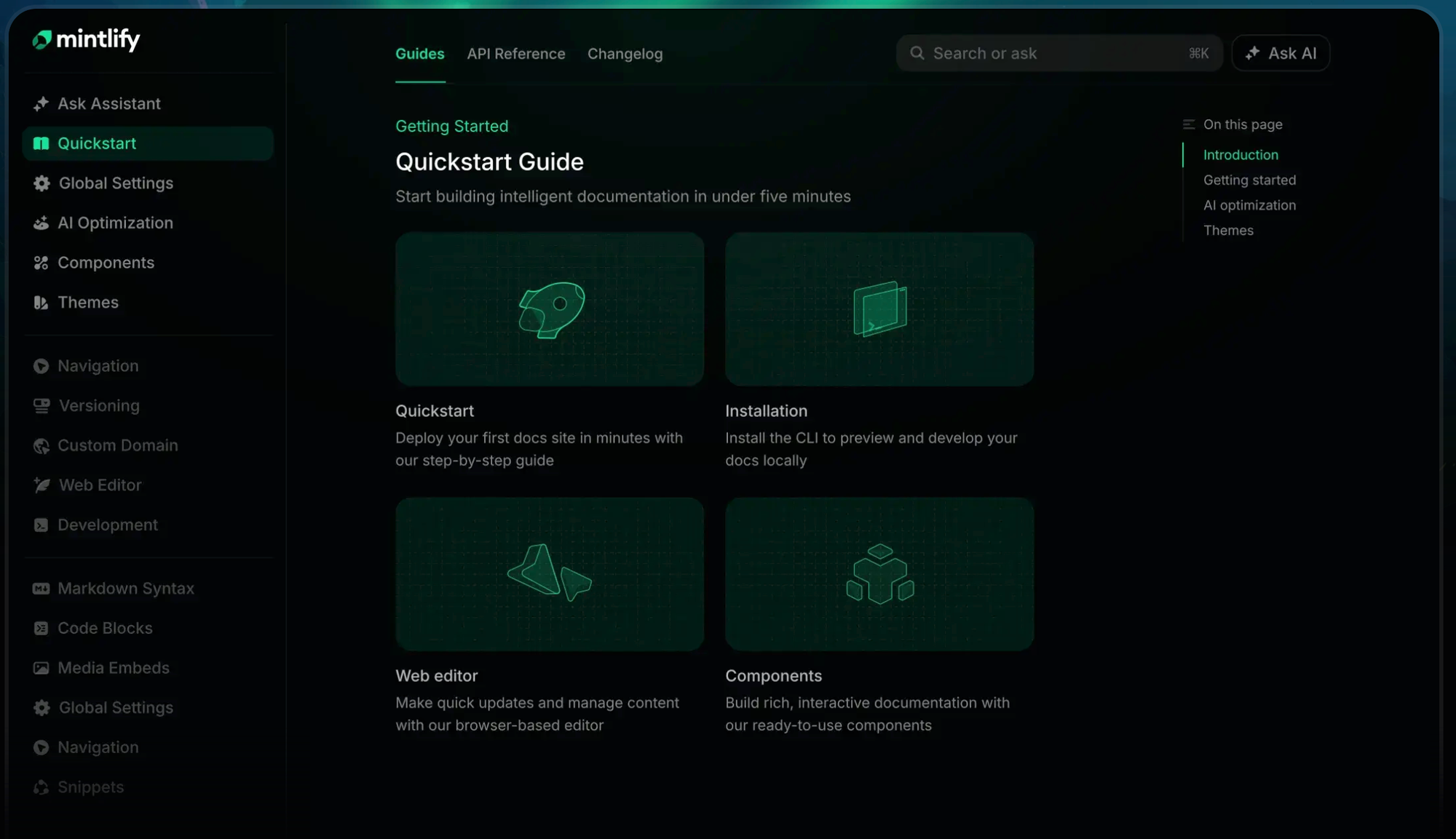Open the Changelog tab

pyautogui.click(x=625, y=54)
